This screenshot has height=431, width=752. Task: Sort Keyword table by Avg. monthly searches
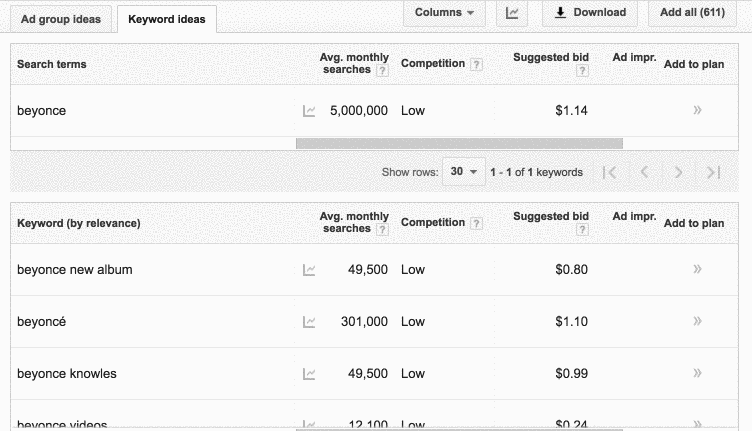[x=354, y=222]
